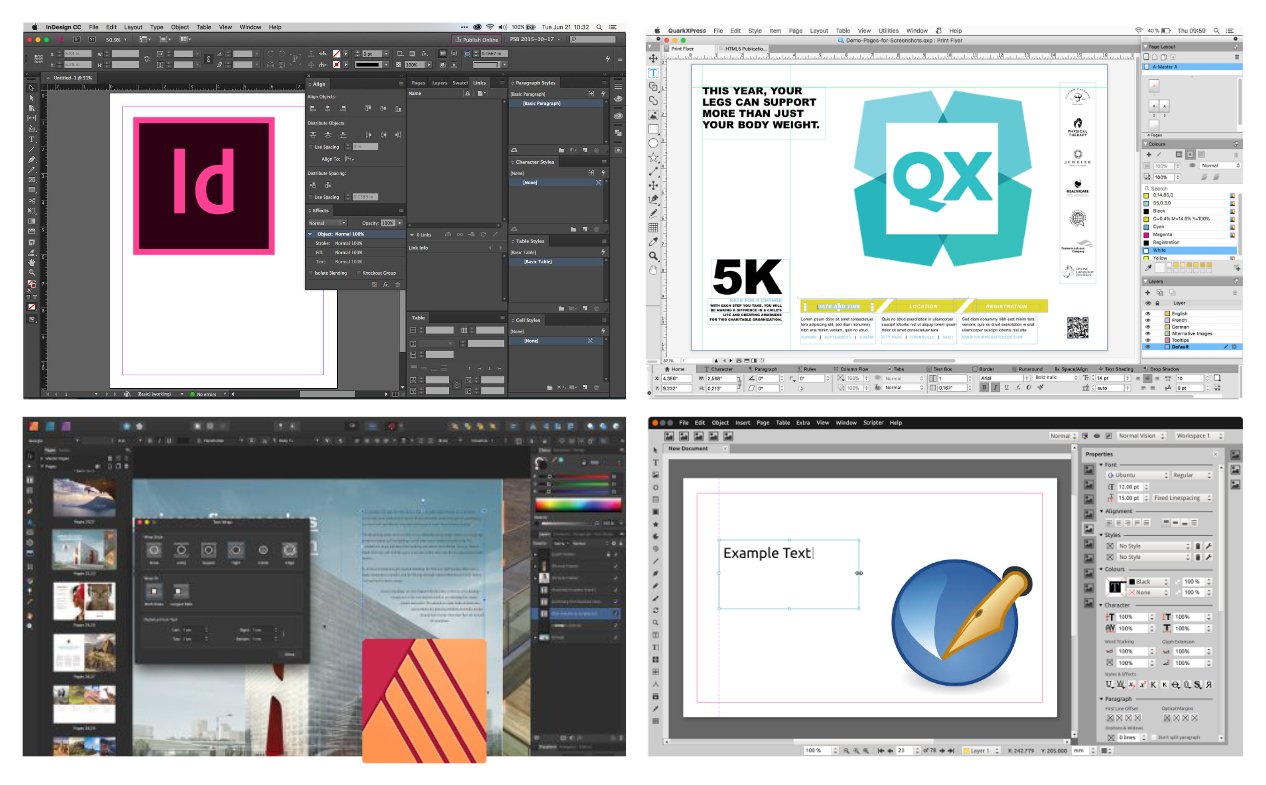The height and width of the screenshot is (785, 1266).
Task: Select A-Master A in QuarkXPress Page Layout
Action: pyautogui.click(x=1190, y=67)
